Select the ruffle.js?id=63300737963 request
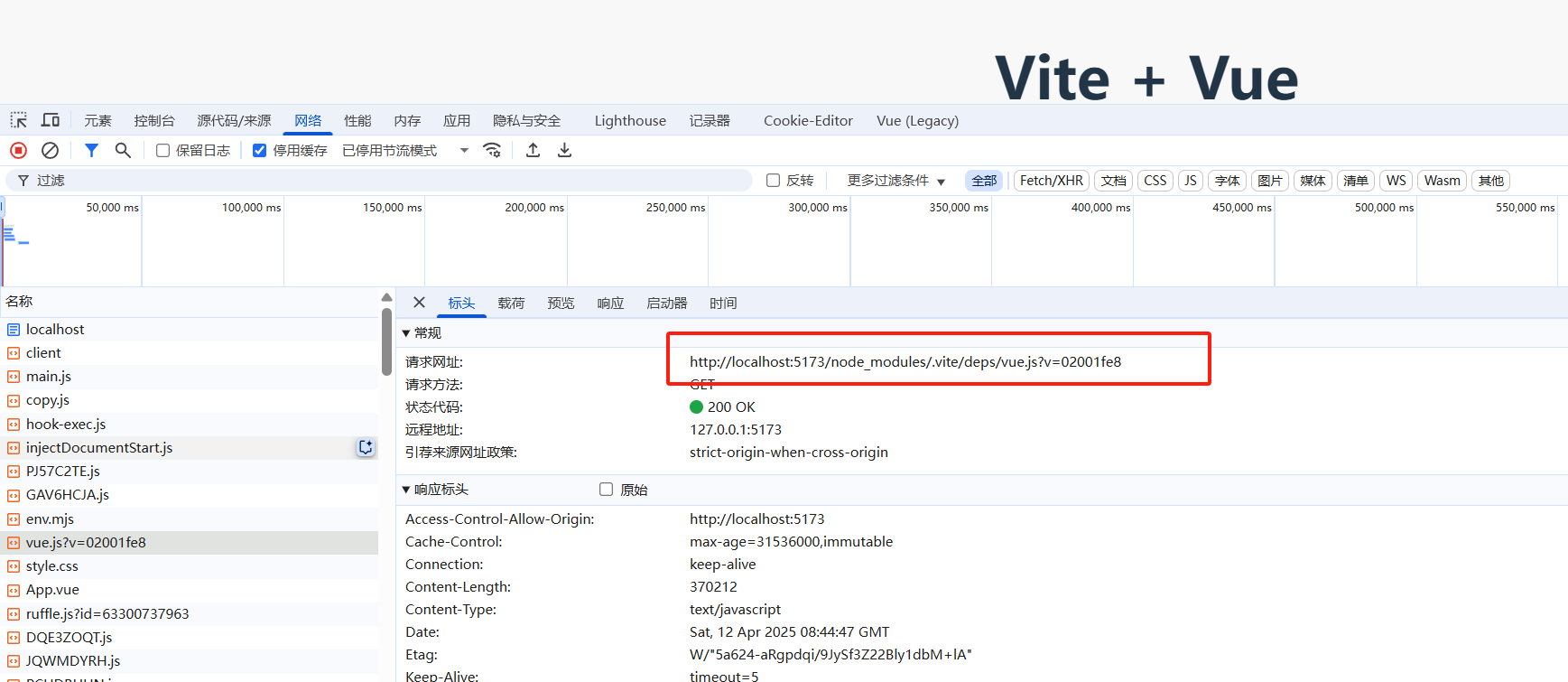1568x682 pixels. [190, 614]
